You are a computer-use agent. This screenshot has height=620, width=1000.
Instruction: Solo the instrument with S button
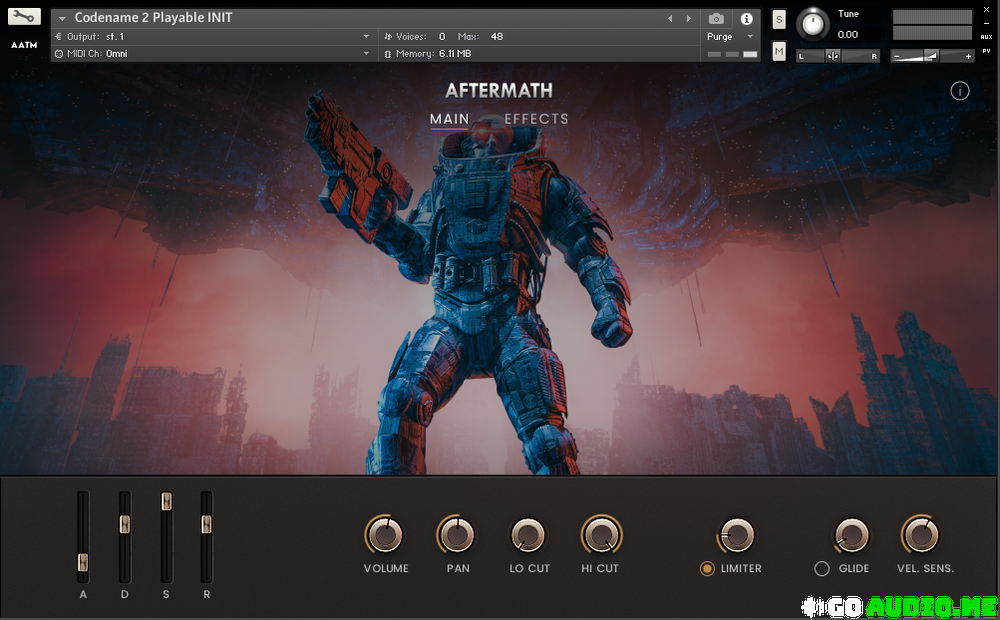(x=779, y=21)
